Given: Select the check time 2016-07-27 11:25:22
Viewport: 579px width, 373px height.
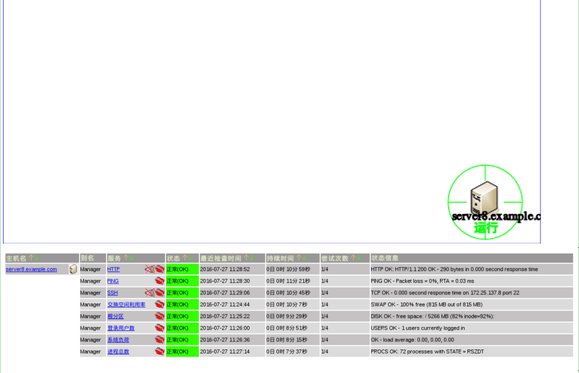Looking at the screenshot, I should (225, 316).
